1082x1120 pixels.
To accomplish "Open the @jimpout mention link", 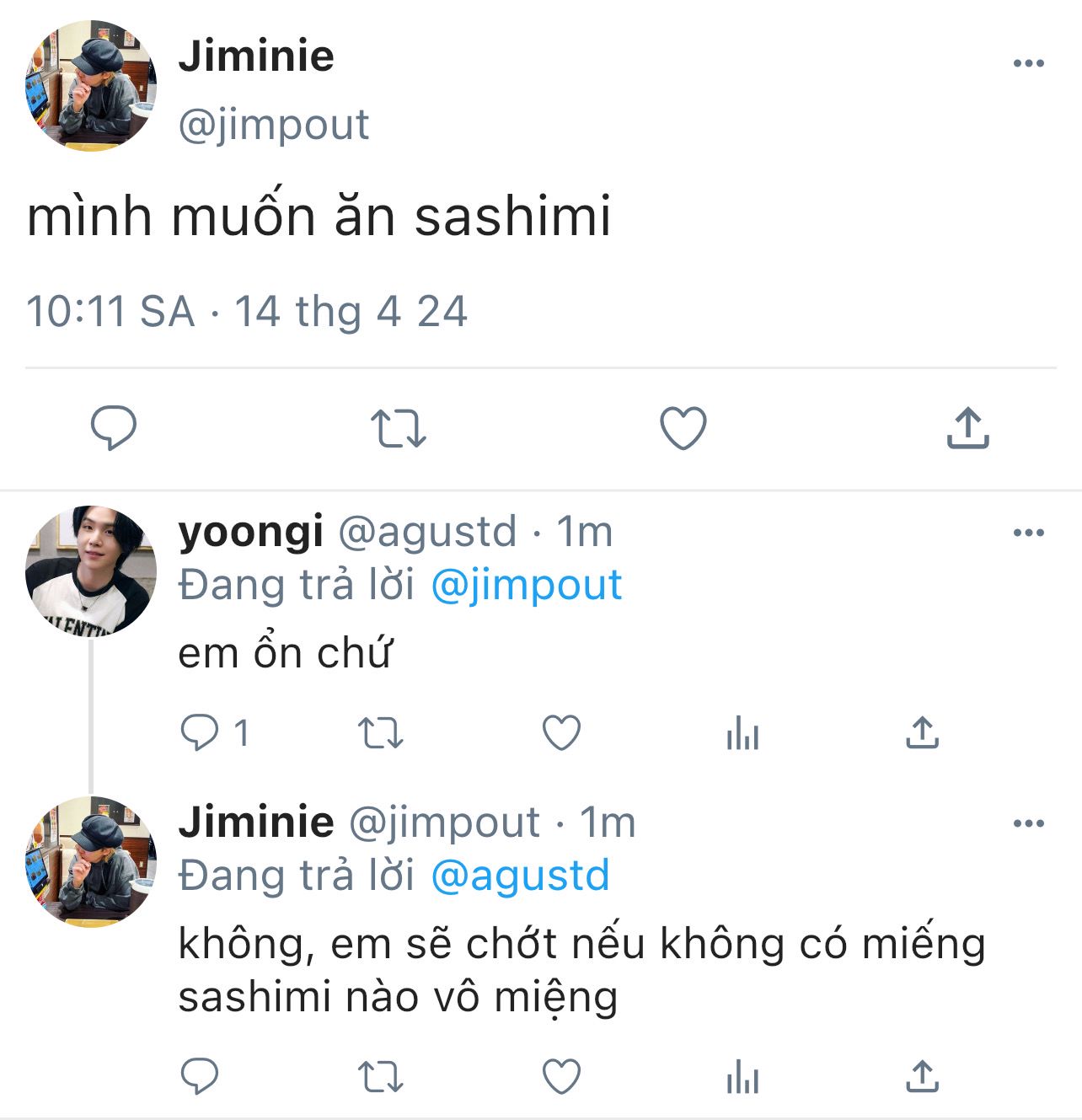I will (526, 586).
